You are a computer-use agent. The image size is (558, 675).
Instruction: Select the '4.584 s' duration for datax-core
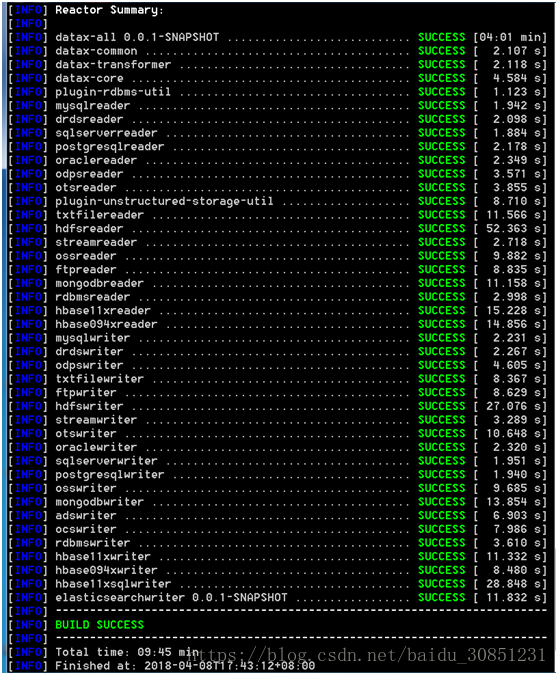(517, 79)
